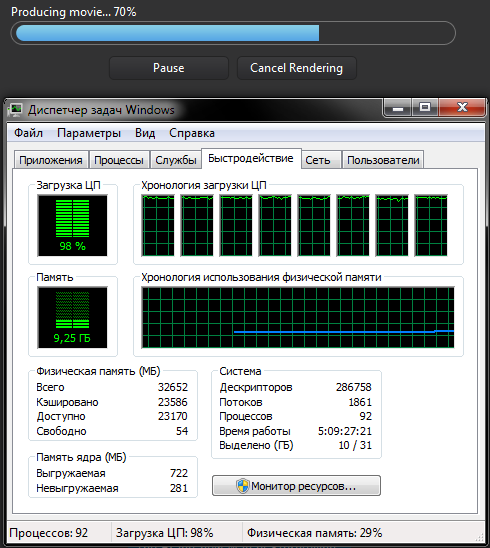The height and width of the screenshot is (548, 490).
Task: Click the Кэшировано value 23586
Action: pyautogui.click(x=173, y=402)
